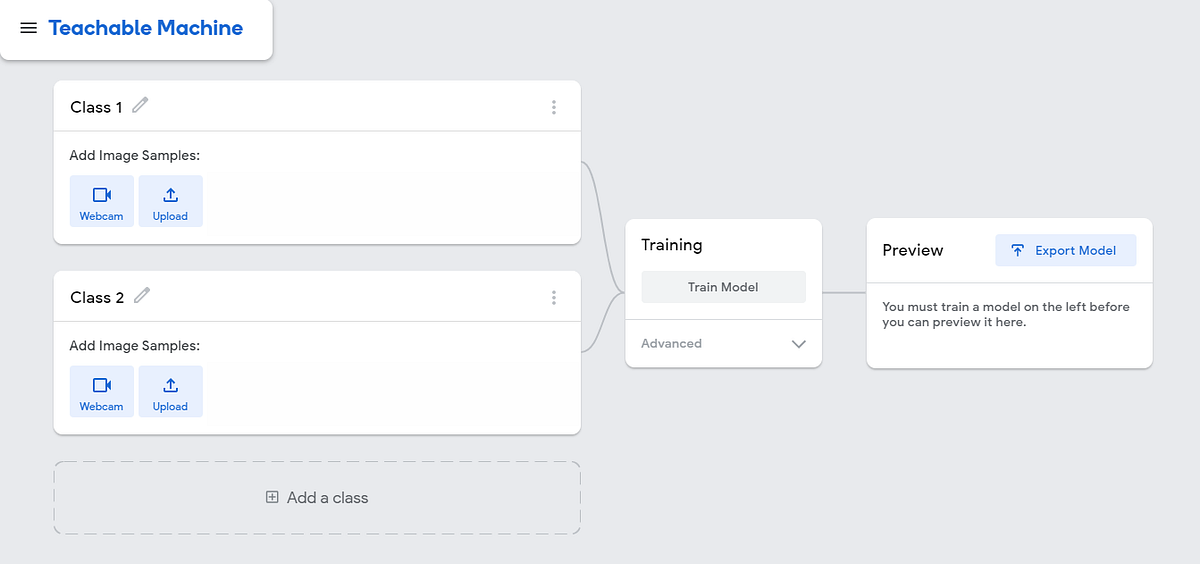Click the Class 1 name field

pos(97,107)
